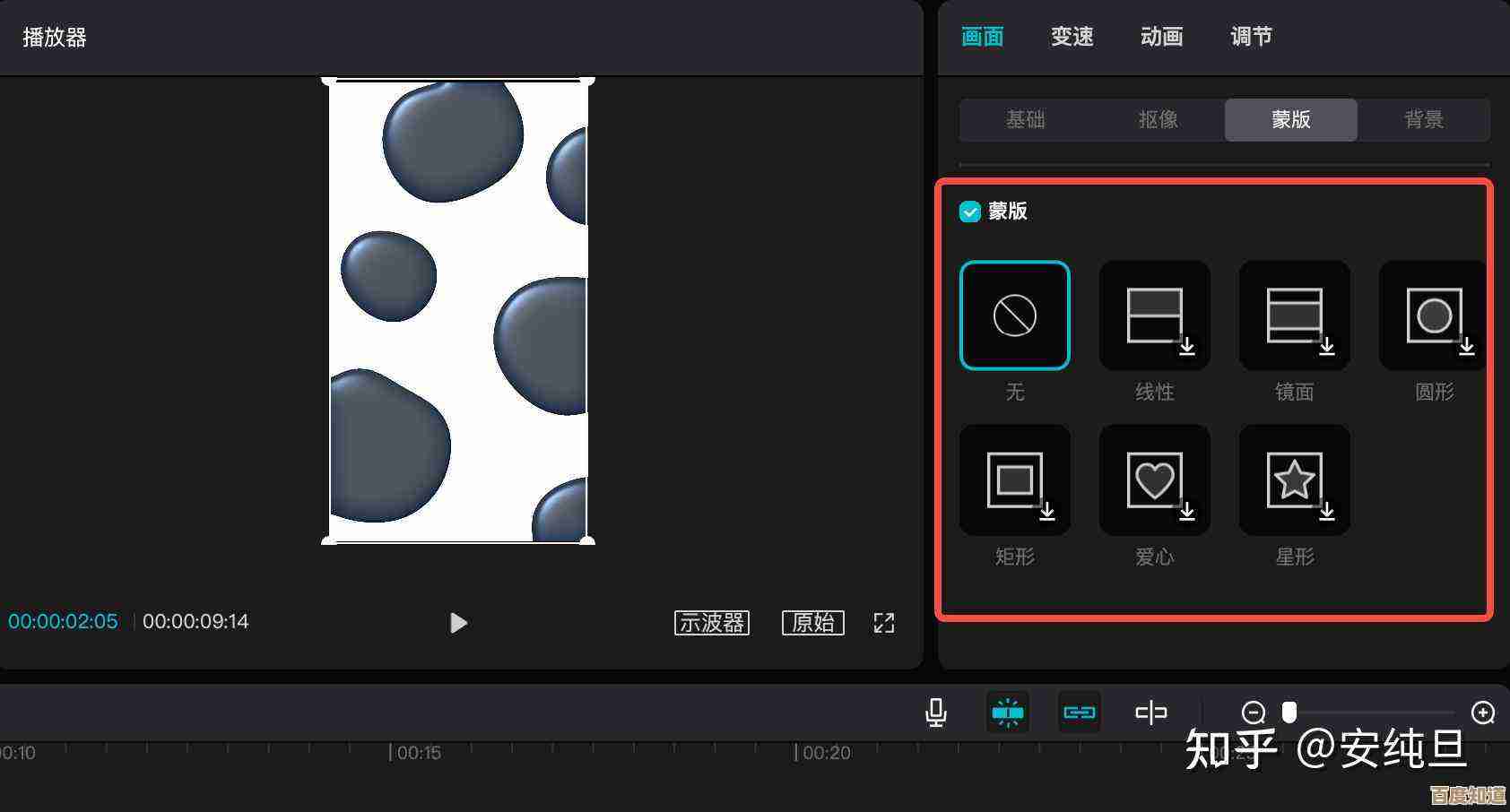Switch to the 变速 speed tab
This screenshot has width=1510, height=812.
[x=1072, y=37]
